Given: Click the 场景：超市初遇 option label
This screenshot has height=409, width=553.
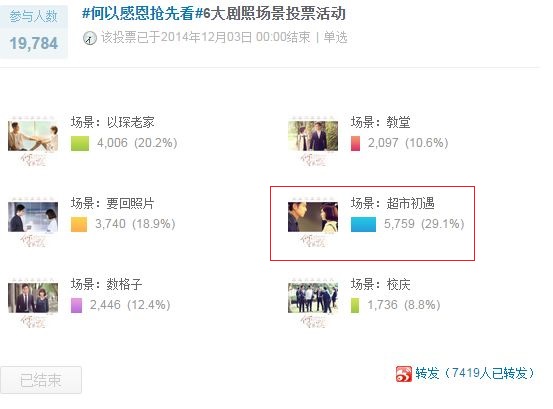Looking at the screenshot, I should coord(393,203).
